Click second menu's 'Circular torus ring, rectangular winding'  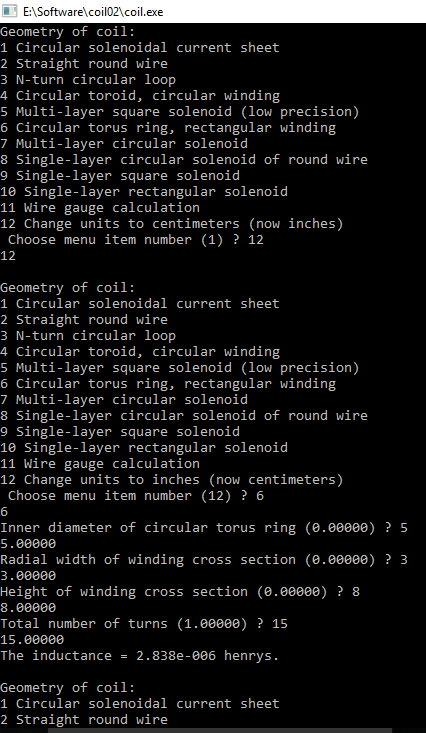(x=168, y=384)
